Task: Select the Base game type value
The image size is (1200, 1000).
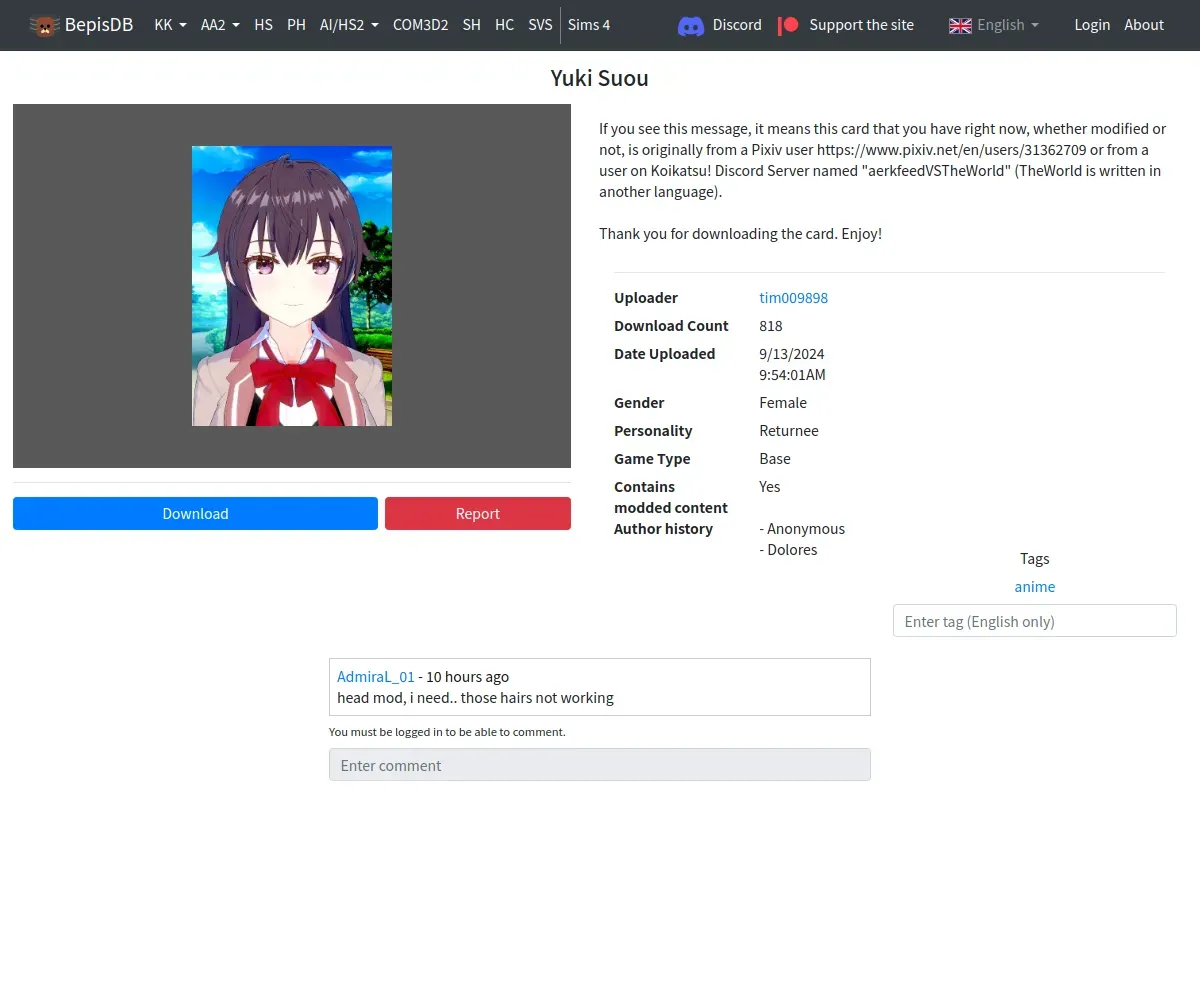Action: click(775, 459)
